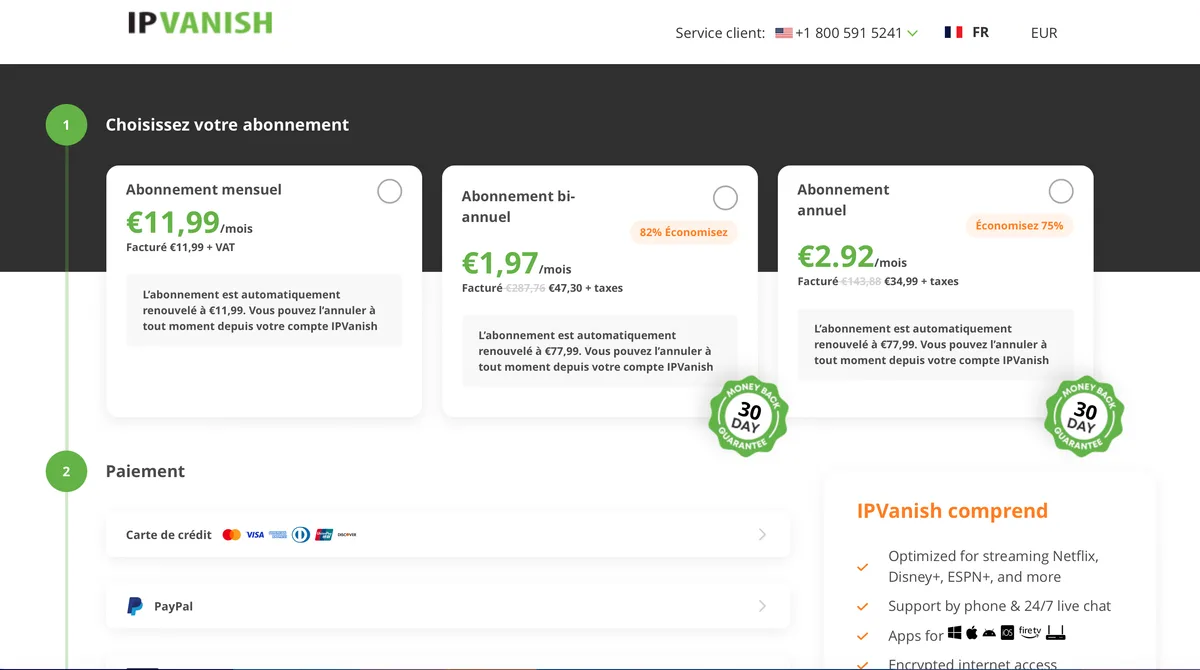Expand the PayPal option via its chevron
1200x670 pixels.
point(762,606)
